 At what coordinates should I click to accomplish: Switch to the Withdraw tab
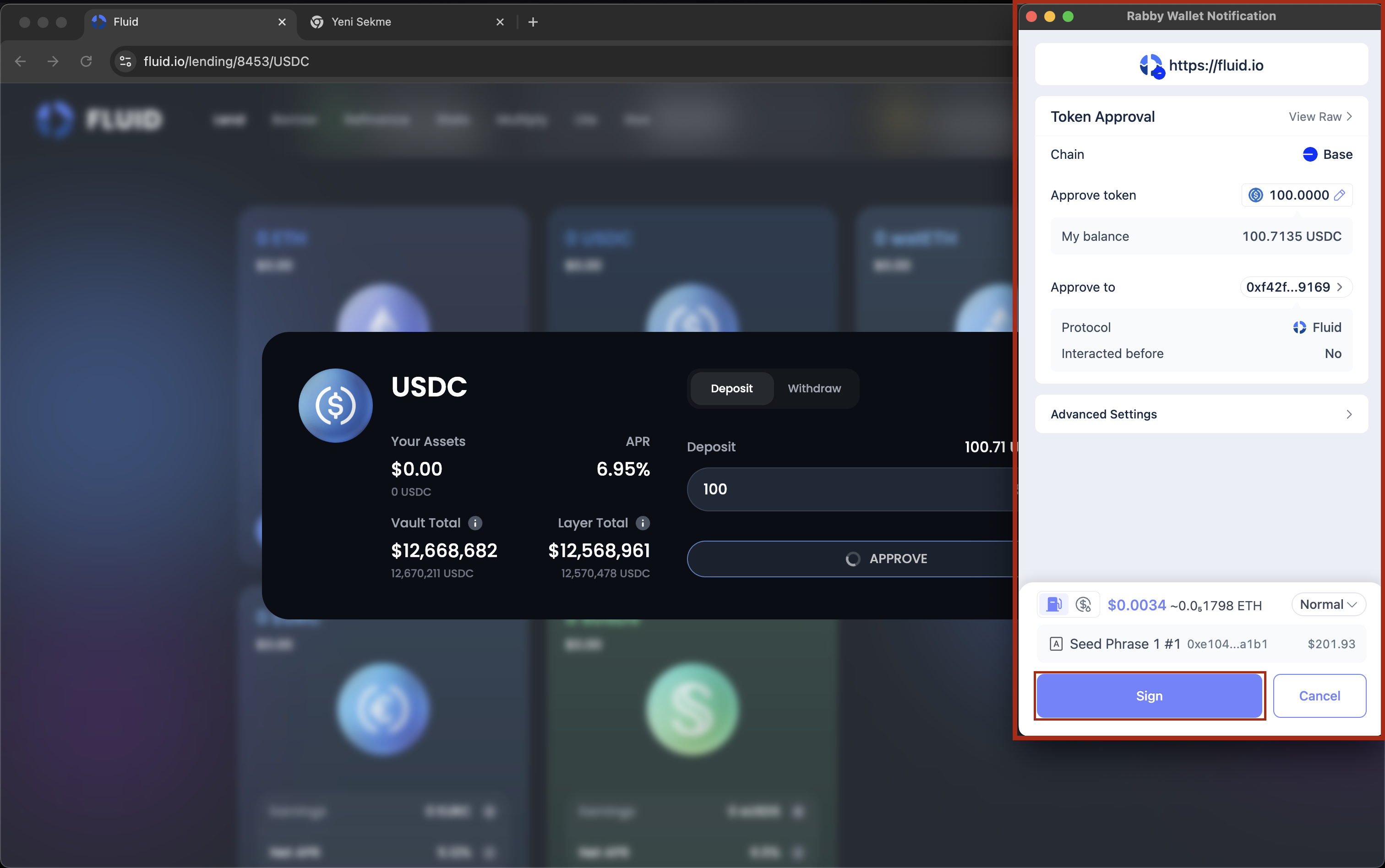pyautogui.click(x=814, y=389)
